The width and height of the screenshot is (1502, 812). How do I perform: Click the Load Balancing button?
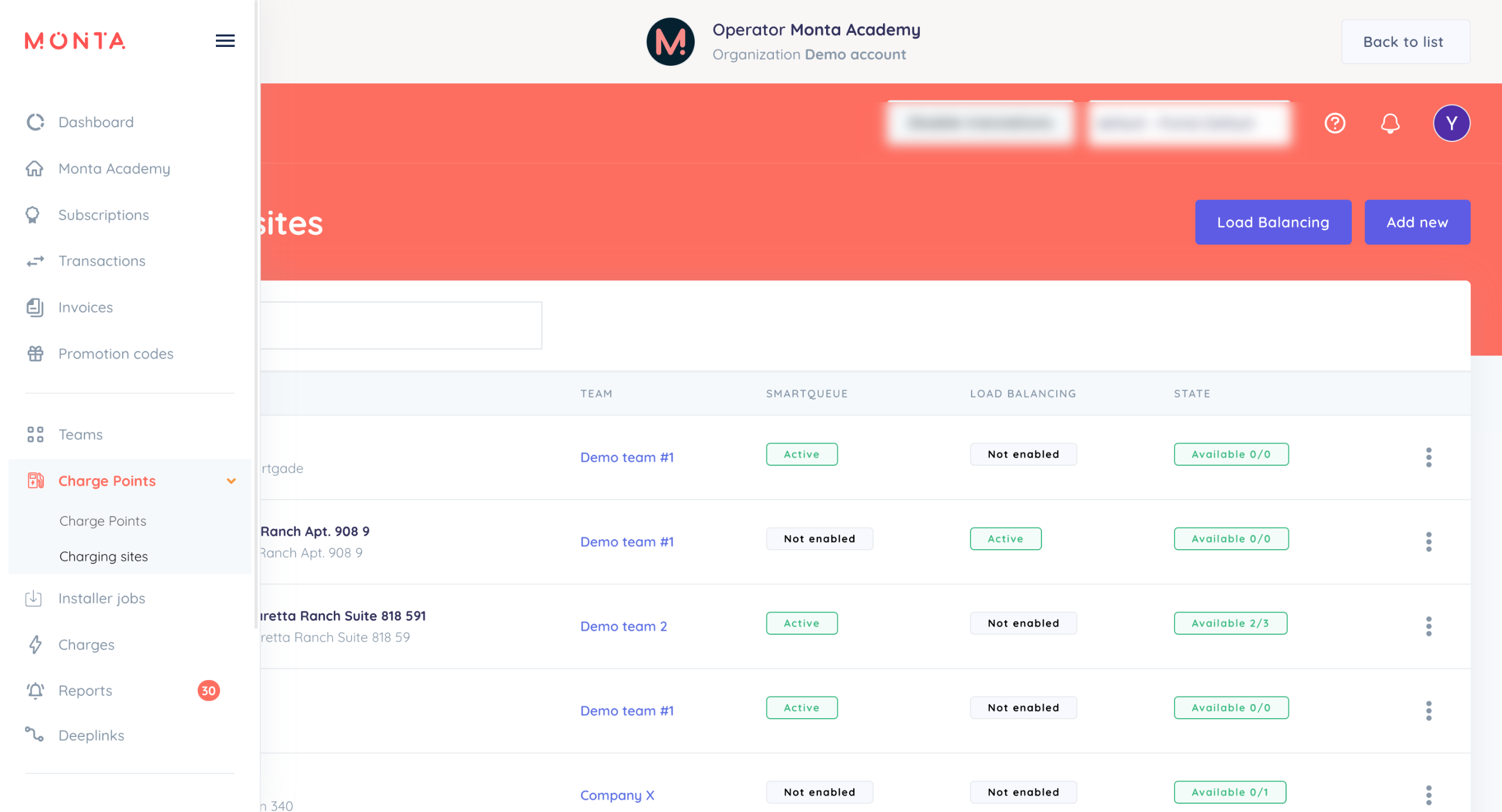point(1273,222)
